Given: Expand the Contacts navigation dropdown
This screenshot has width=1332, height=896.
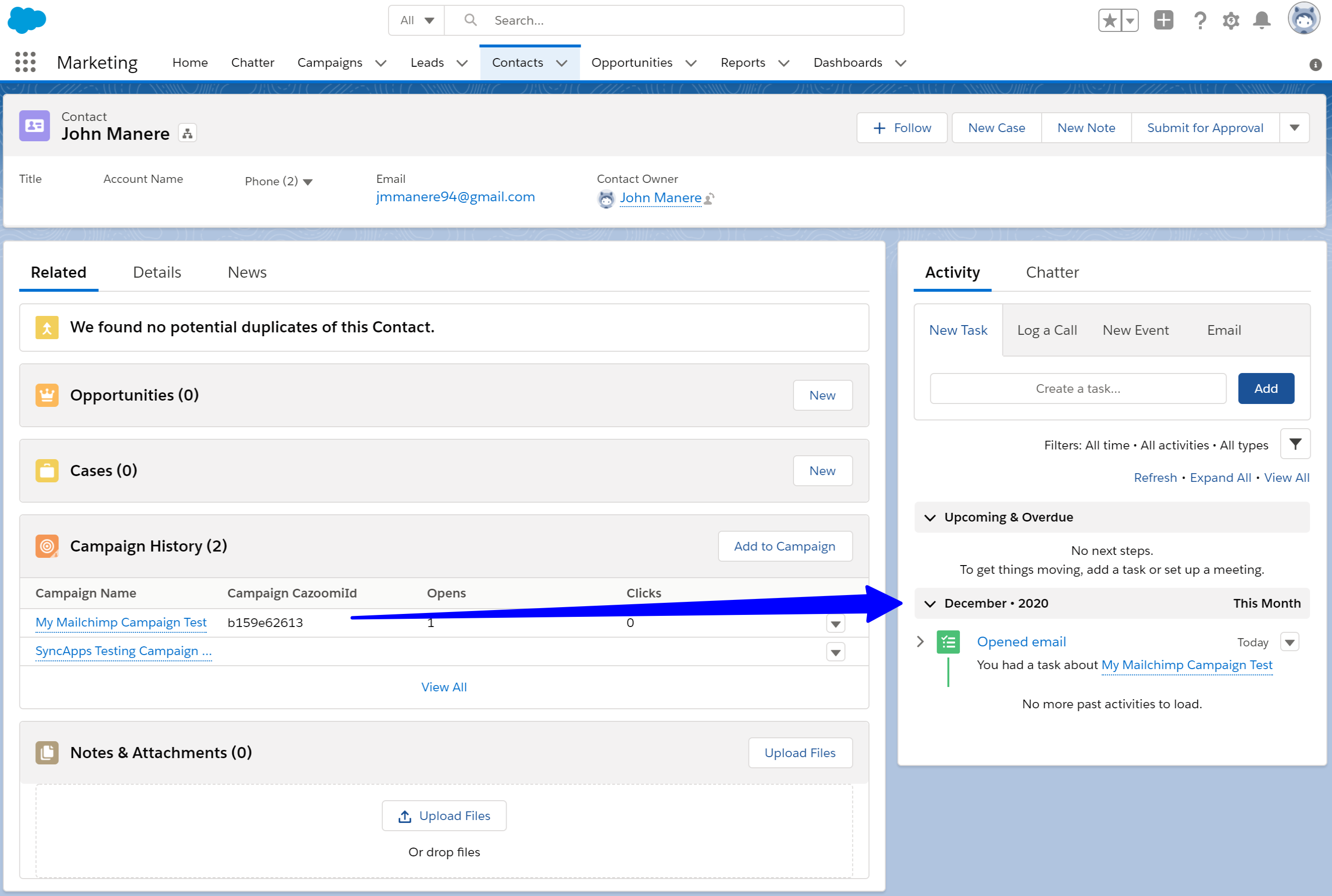Looking at the screenshot, I should tap(562, 63).
